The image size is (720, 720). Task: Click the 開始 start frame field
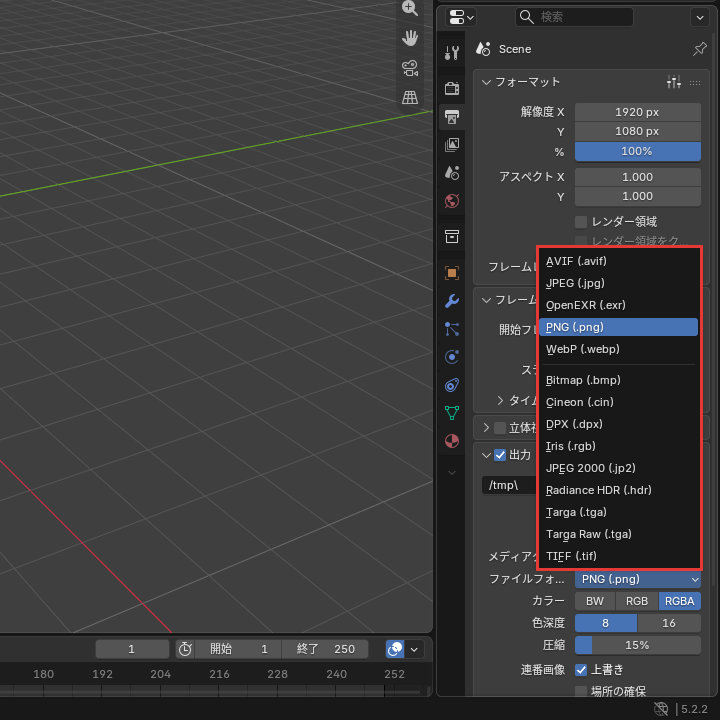(238, 649)
